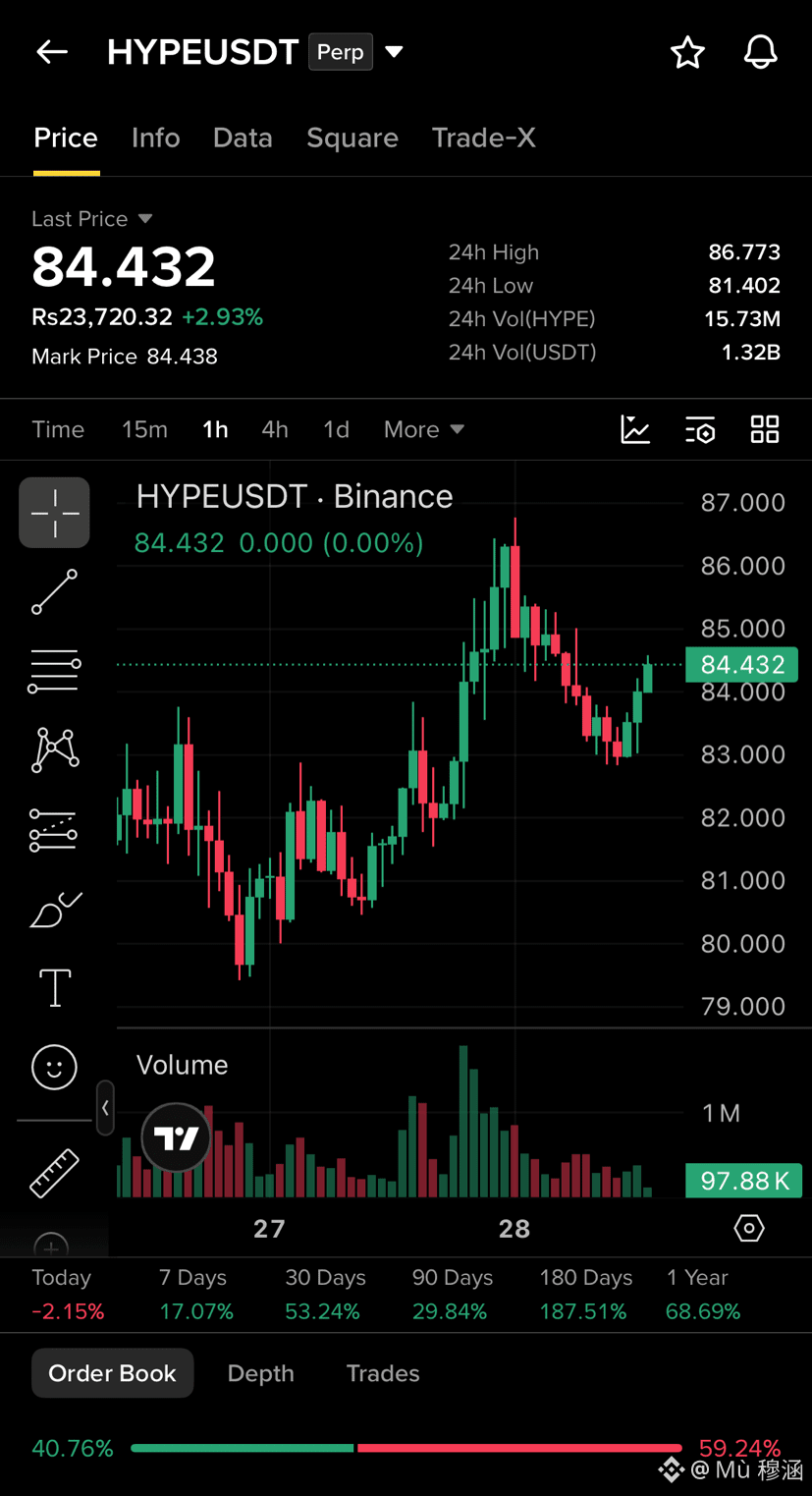
Task: Open chart indicators icon
Action: (635, 429)
